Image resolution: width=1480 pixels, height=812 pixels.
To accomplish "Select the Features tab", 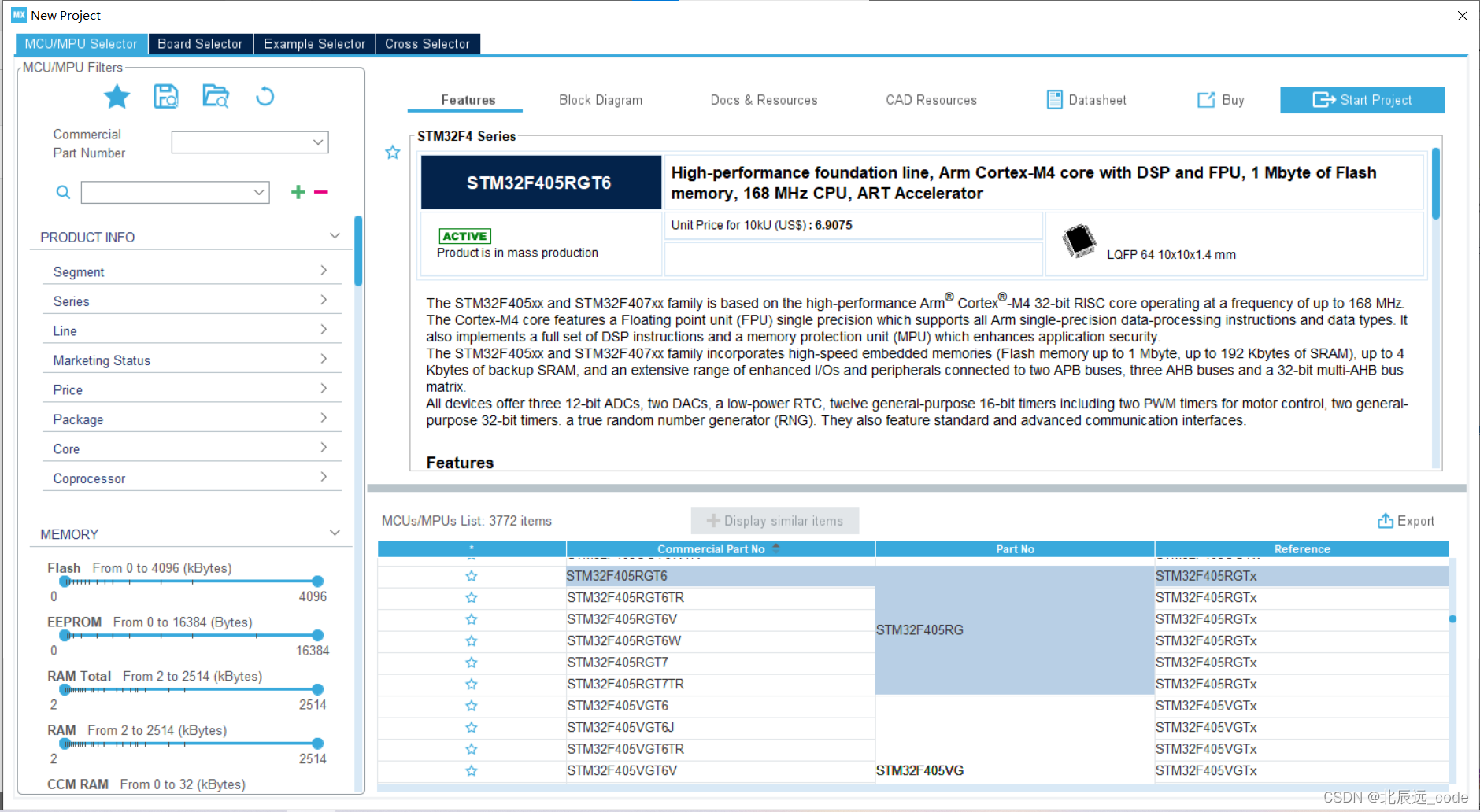I will click(x=468, y=100).
